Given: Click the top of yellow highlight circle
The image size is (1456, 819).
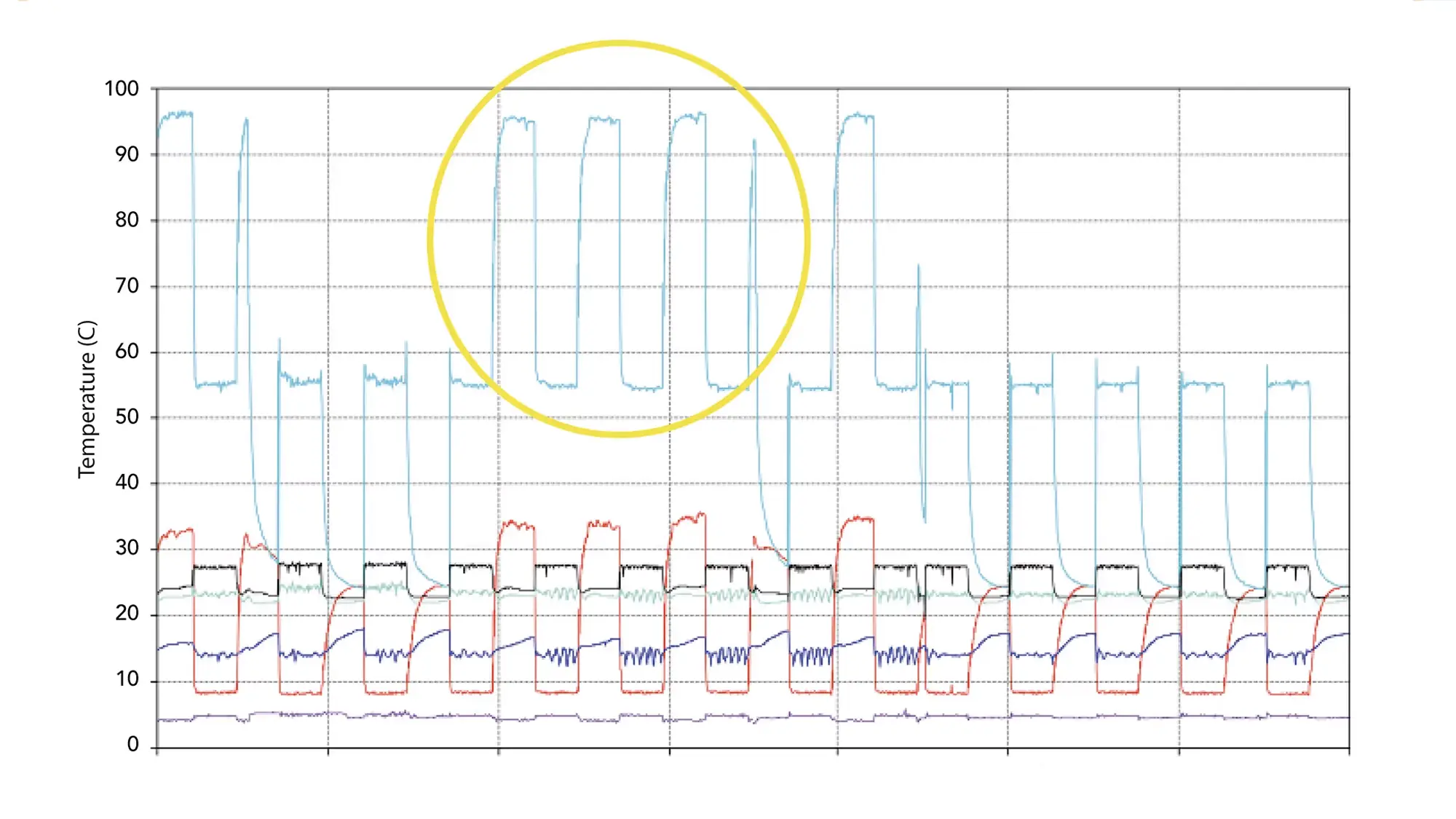Looking at the screenshot, I should point(618,44).
